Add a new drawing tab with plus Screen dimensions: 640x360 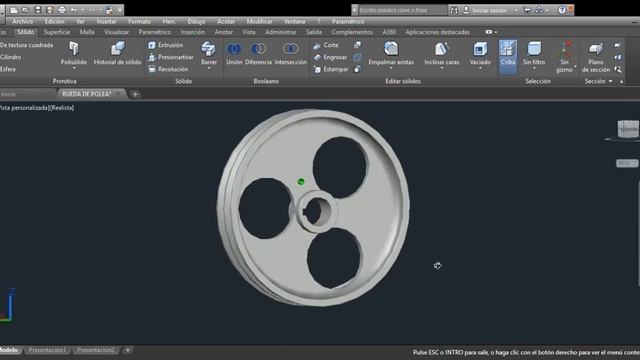(135, 94)
